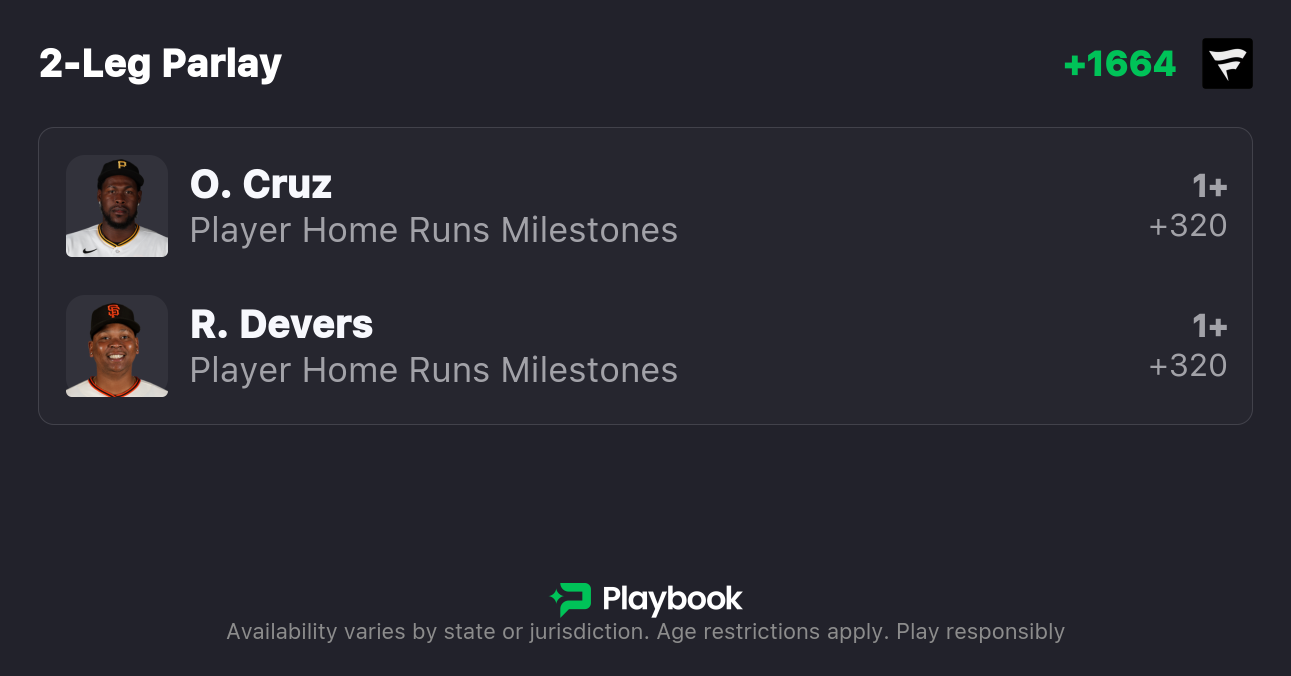Click the "Play responsibly" text
The height and width of the screenshot is (676, 1291).
tap(980, 632)
